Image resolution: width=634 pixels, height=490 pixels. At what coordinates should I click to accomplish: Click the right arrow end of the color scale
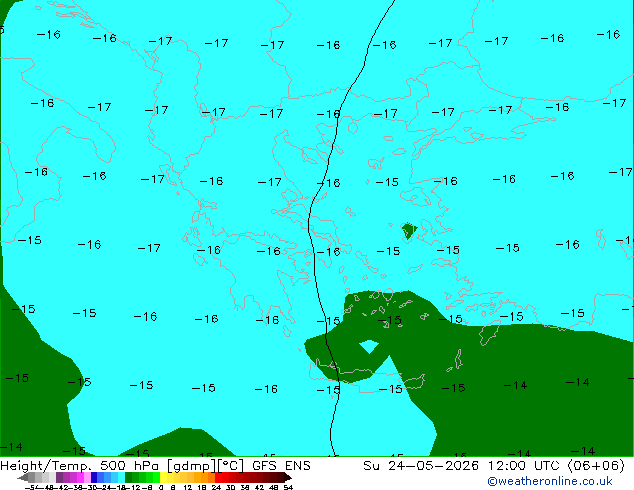click(288, 477)
